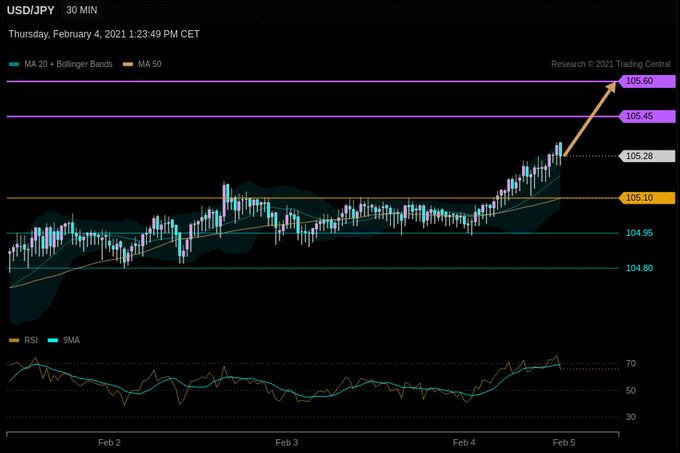
Task: Click the RSI legend label
Action: click(31, 340)
